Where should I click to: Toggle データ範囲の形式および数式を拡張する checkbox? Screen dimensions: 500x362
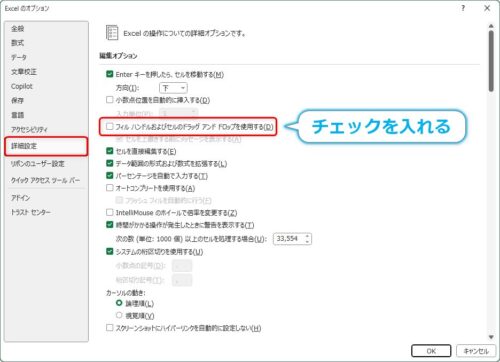(109, 163)
